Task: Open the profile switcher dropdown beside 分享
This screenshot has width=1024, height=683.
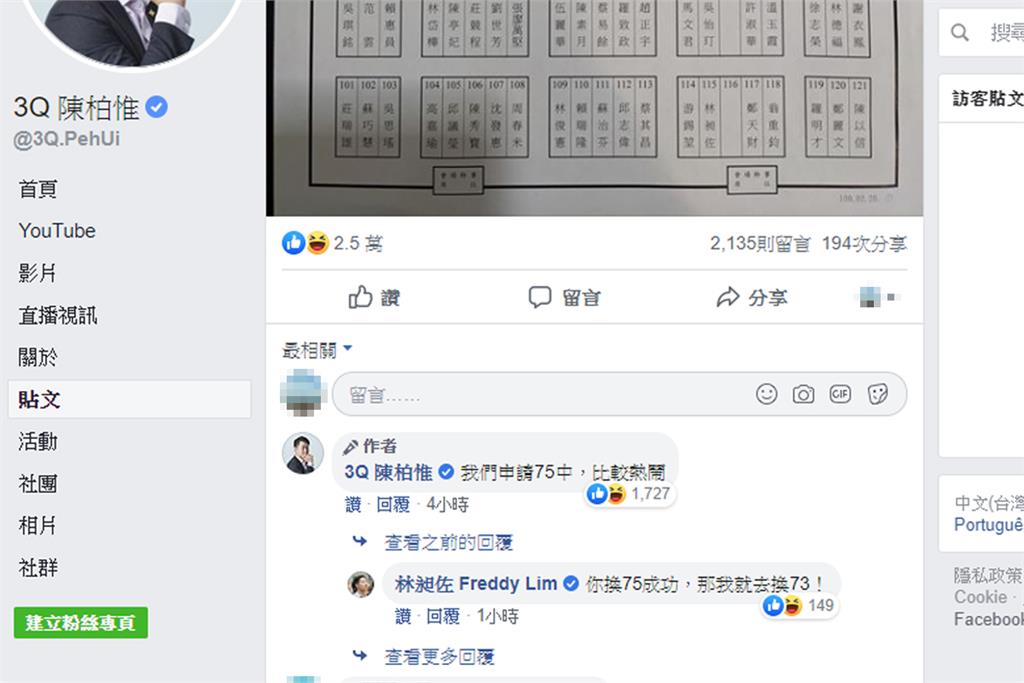Action: (879, 297)
